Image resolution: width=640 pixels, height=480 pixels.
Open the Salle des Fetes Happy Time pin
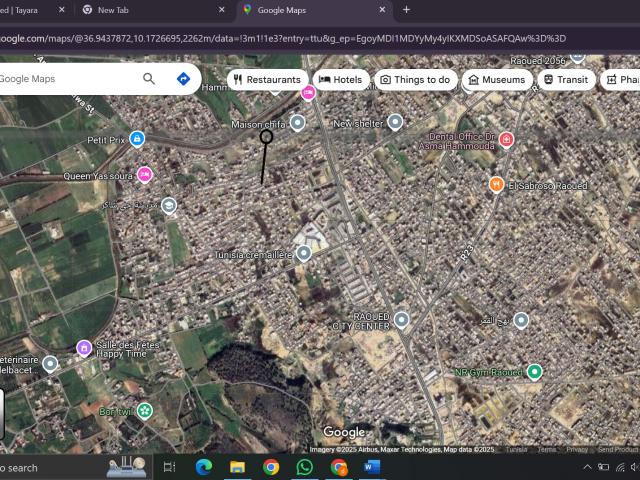(x=84, y=348)
